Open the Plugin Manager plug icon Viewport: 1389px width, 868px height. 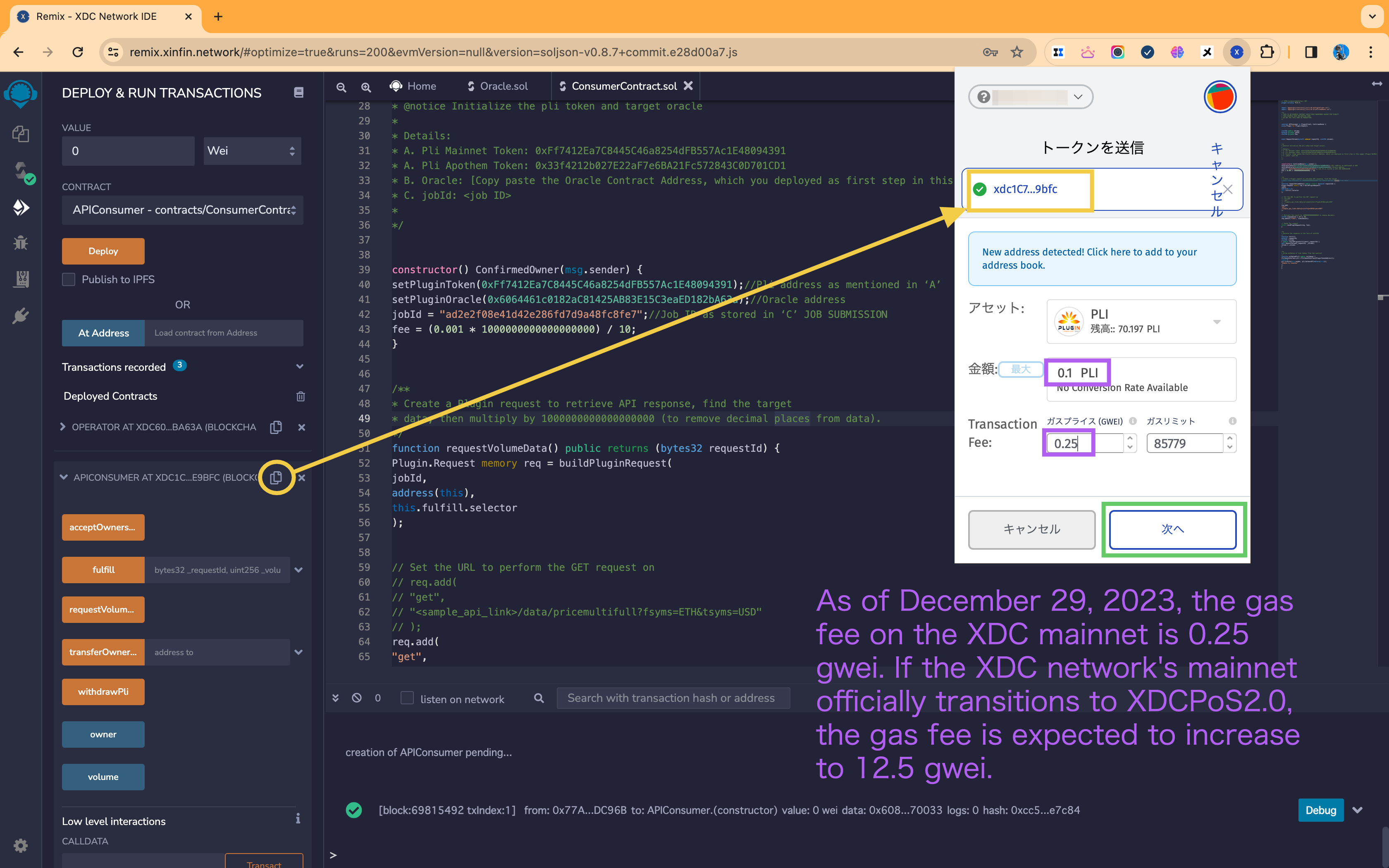coord(21,315)
